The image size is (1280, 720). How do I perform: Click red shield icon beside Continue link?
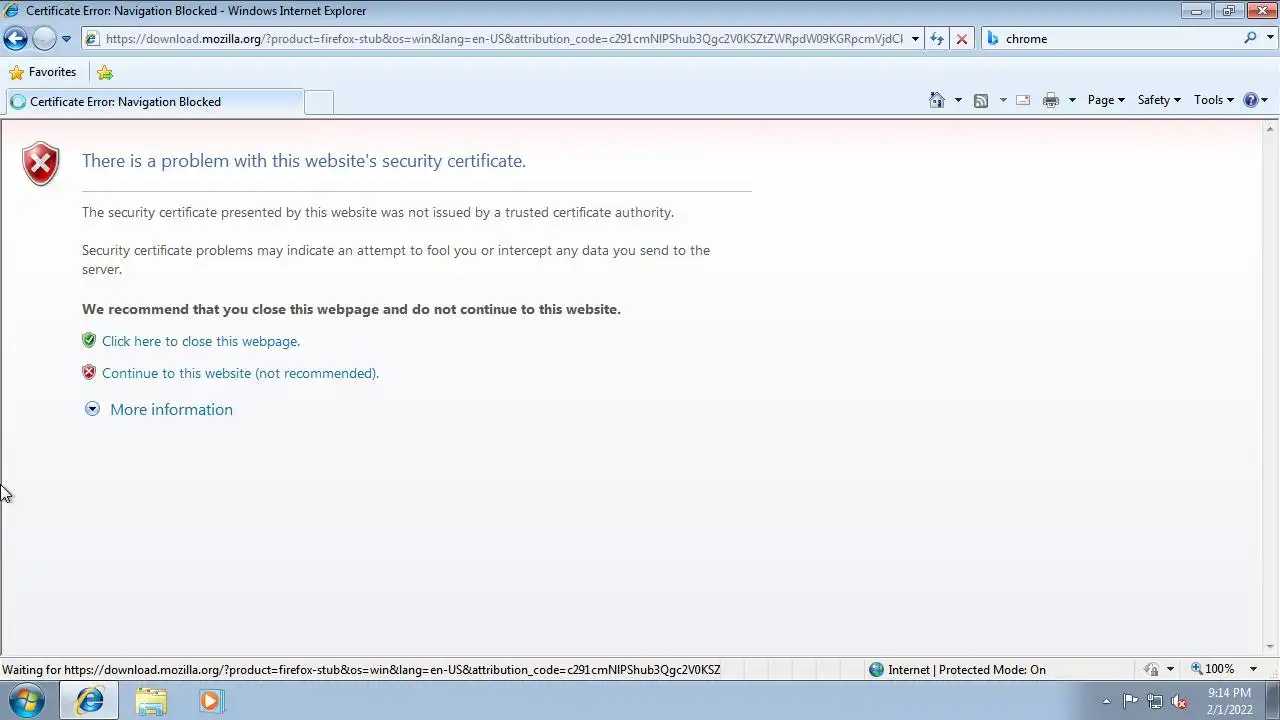coord(89,372)
